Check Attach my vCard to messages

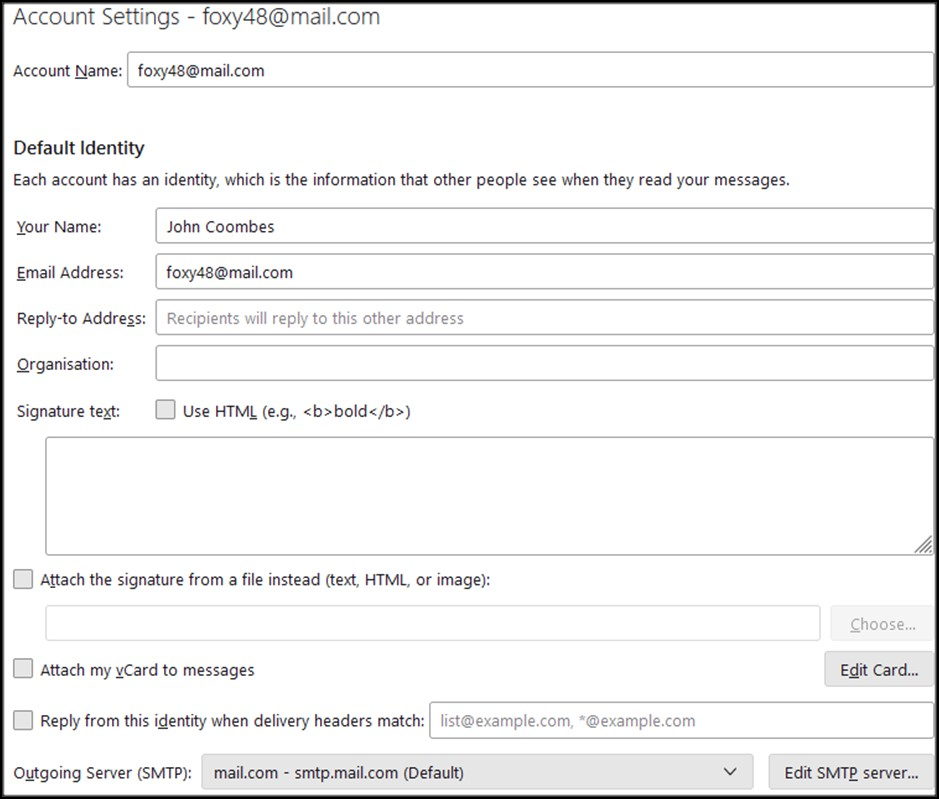click(x=24, y=670)
